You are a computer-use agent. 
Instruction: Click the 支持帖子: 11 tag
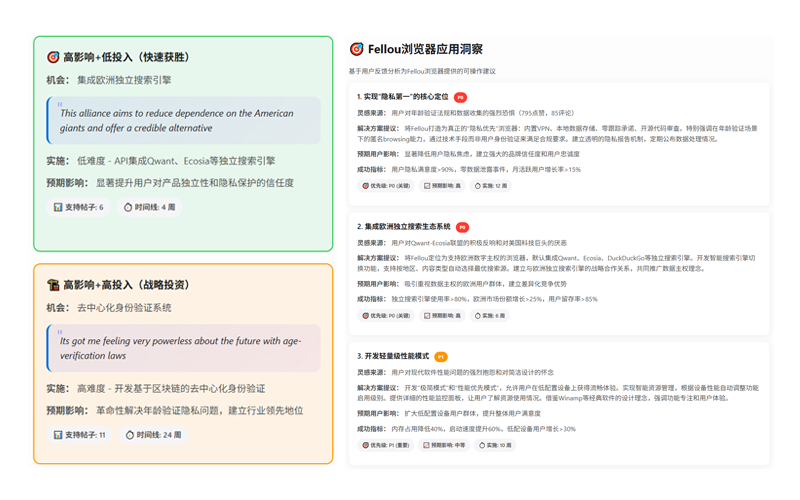tap(80, 435)
